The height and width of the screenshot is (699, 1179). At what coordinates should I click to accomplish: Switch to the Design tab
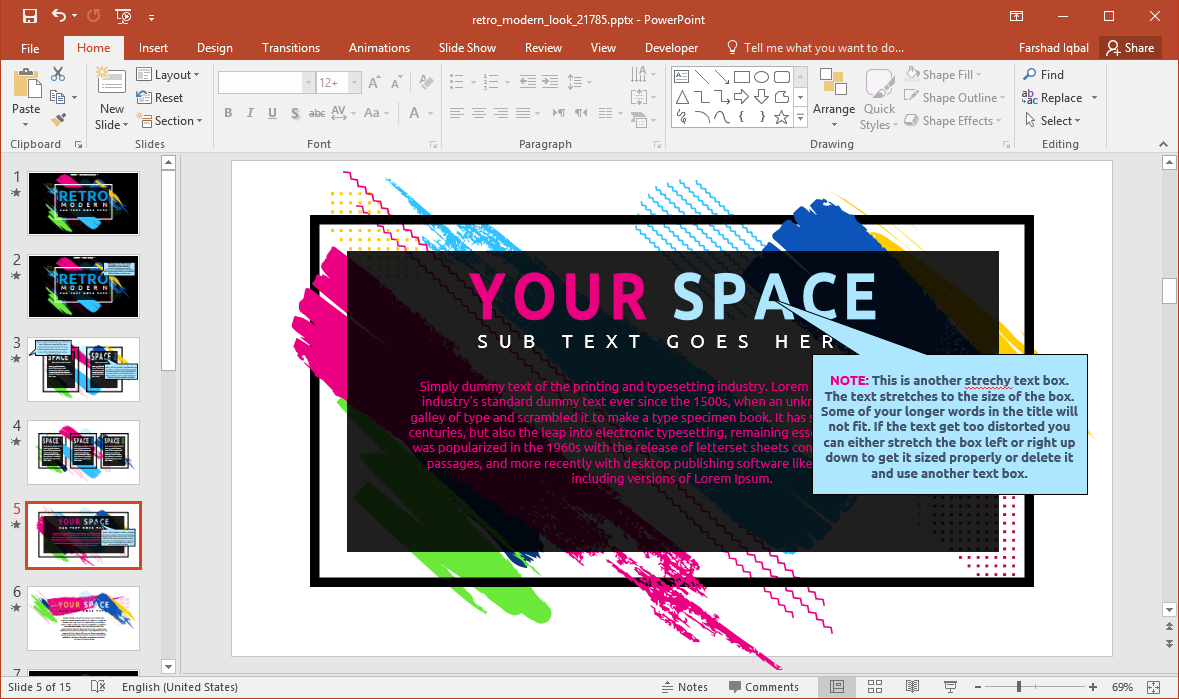coord(215,47)
